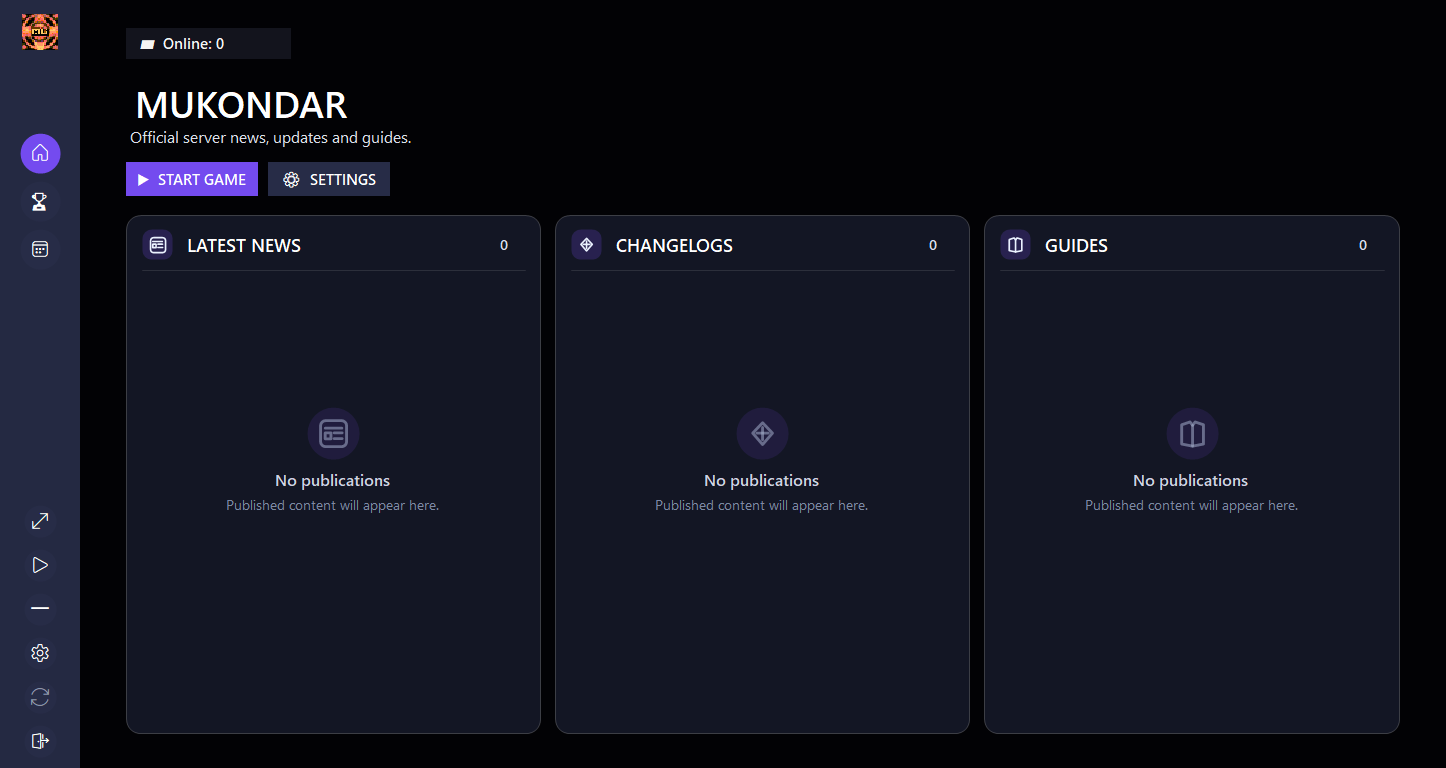Click the refresh arrows icon
Viewport: 1446px width, 768px height.
click(40, 697)
